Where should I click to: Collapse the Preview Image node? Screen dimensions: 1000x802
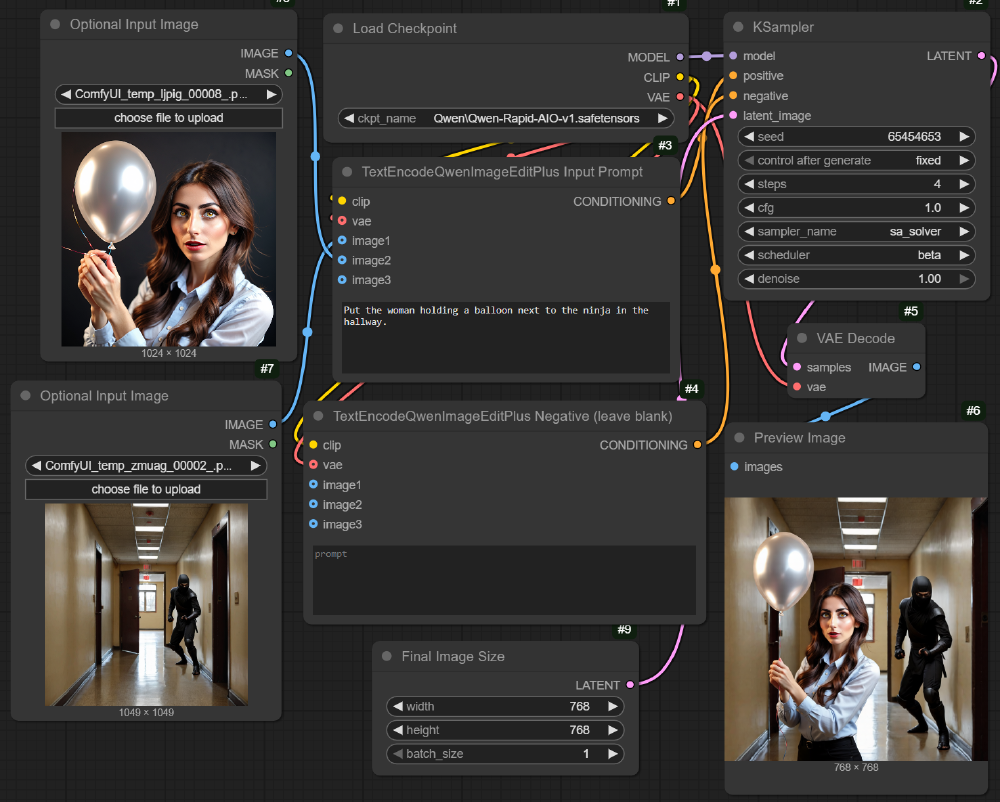pyautogui.click(x=737, y=437)
